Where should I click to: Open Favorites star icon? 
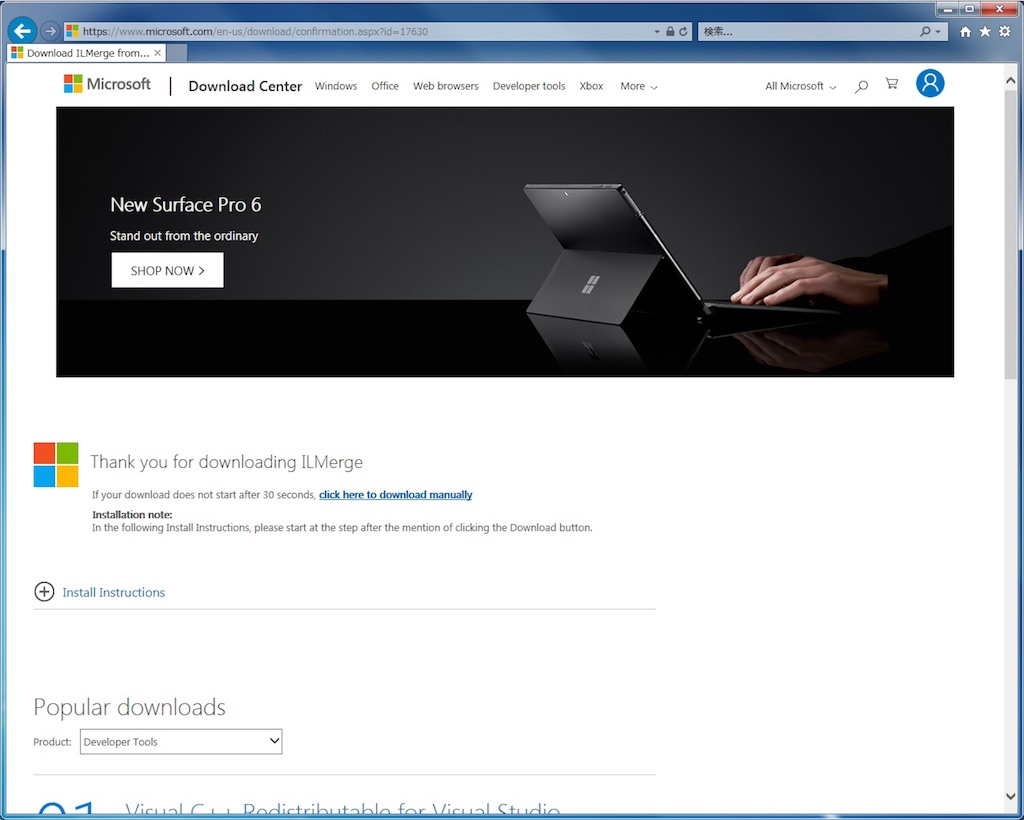point(985,31)
